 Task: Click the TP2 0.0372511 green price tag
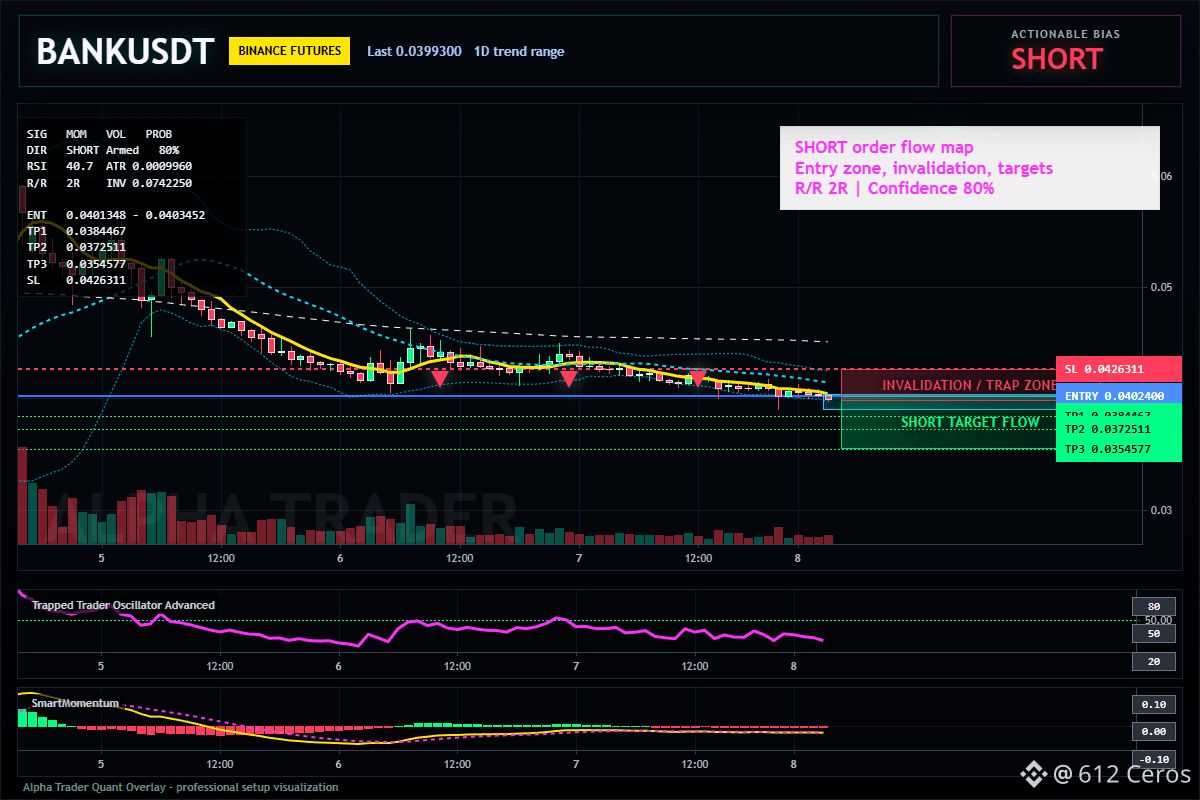coord(1119,429)
